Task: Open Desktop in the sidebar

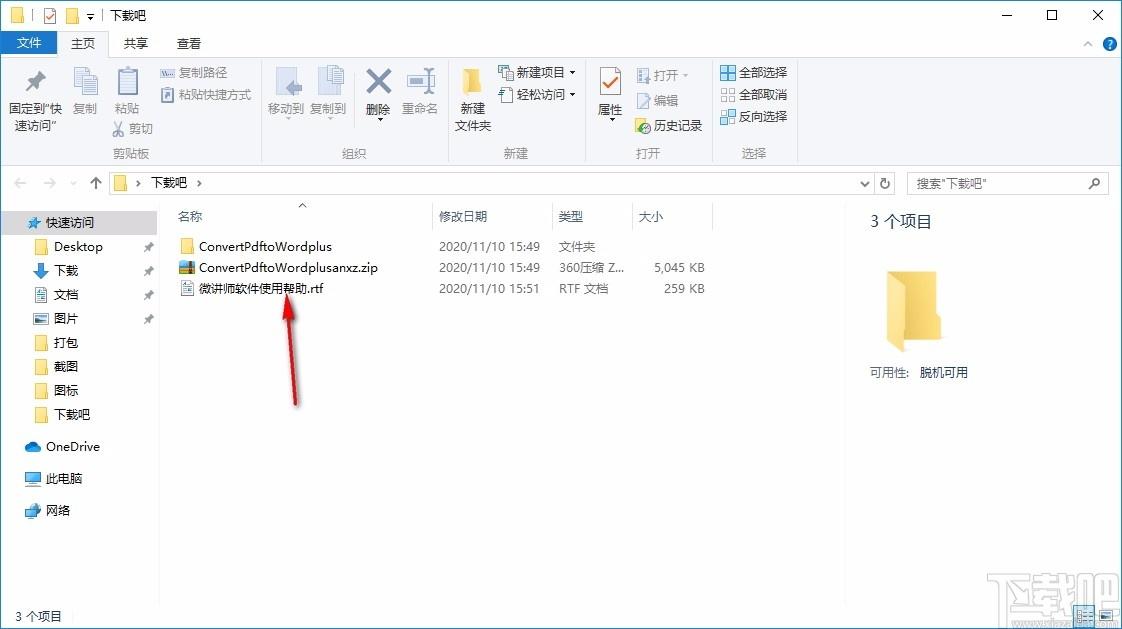Action: [79, 247]
